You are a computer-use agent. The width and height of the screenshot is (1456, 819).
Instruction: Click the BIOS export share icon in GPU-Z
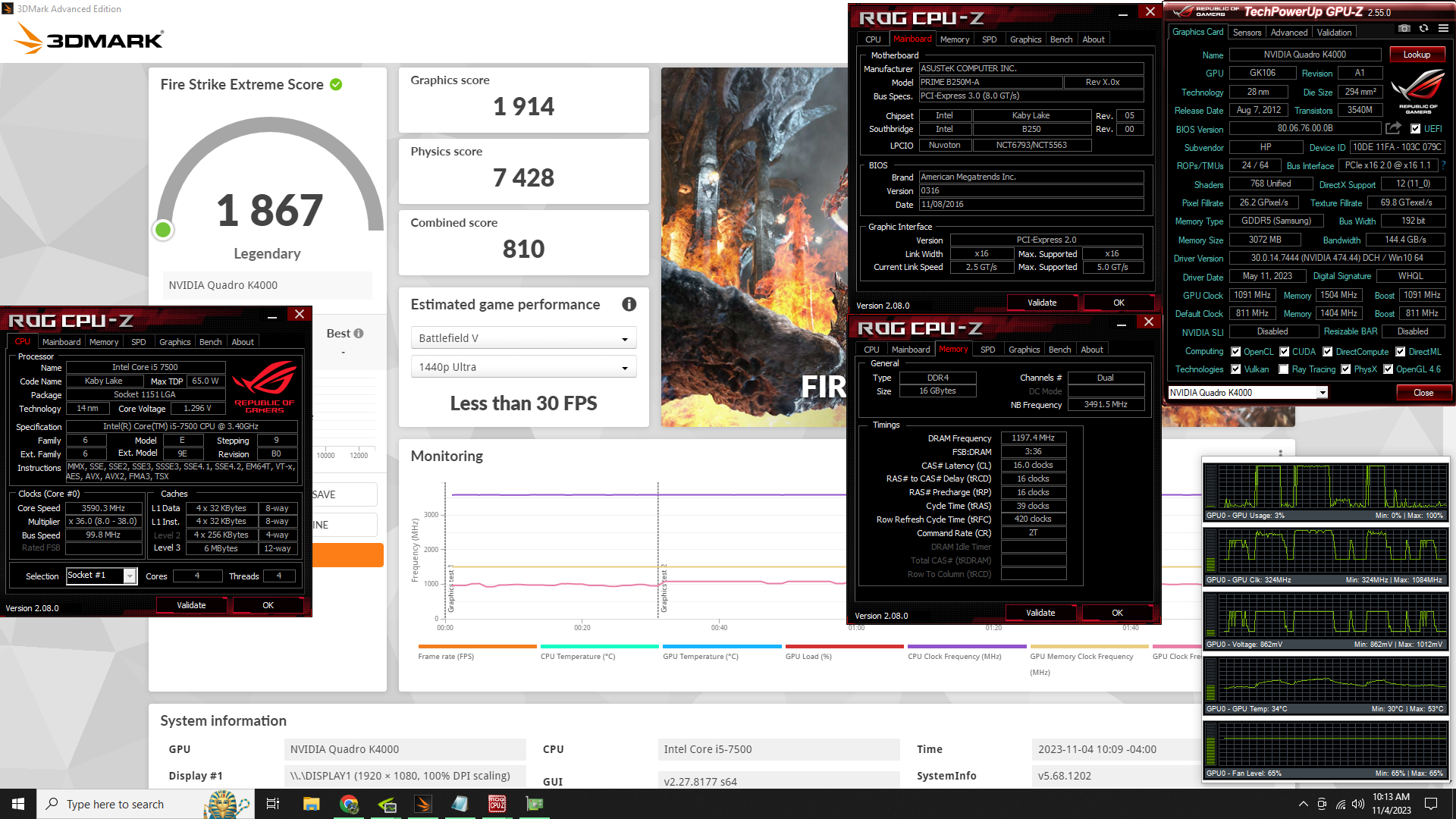(1393, 128)
